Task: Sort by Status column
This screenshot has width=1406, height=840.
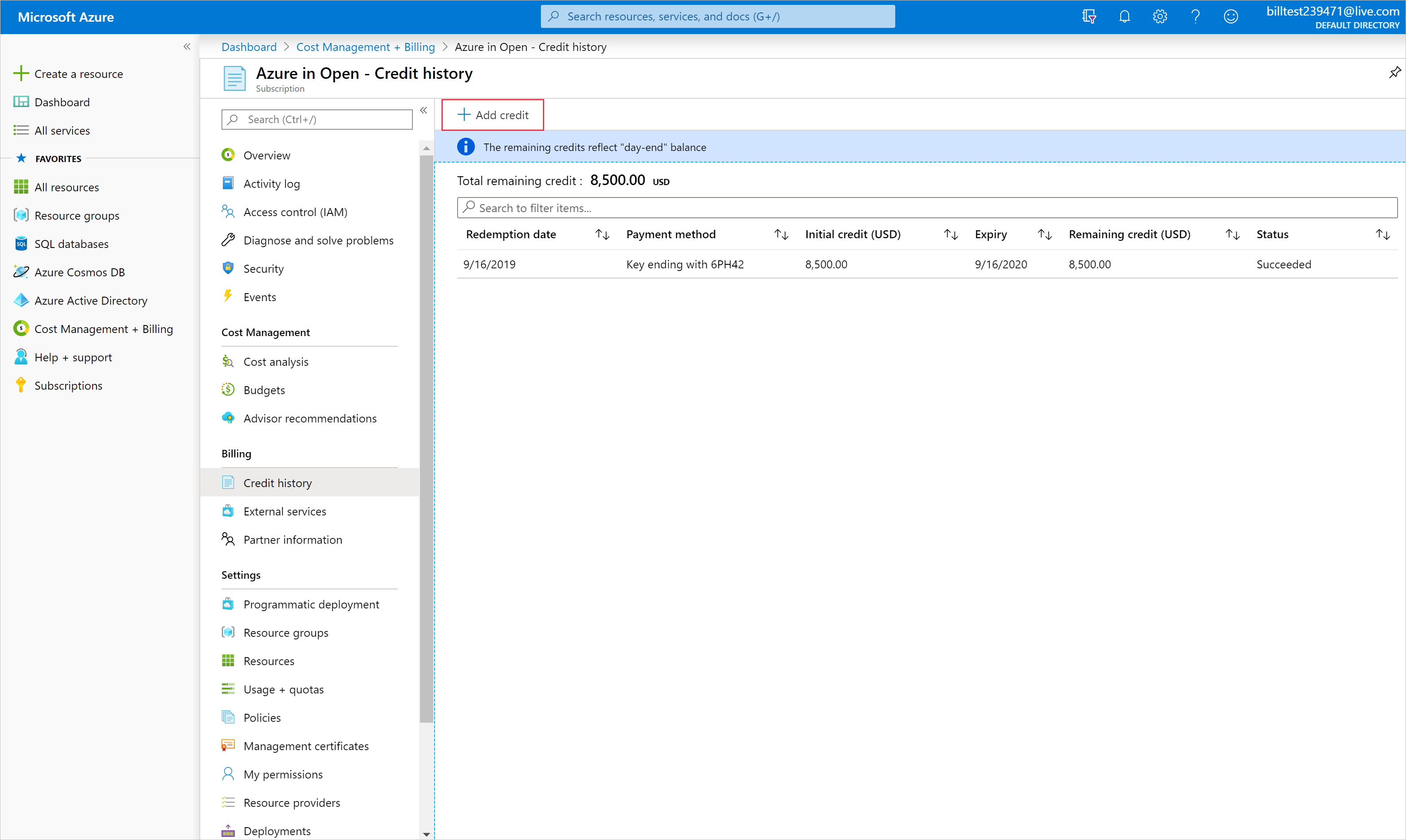Action: point(1383,234)
